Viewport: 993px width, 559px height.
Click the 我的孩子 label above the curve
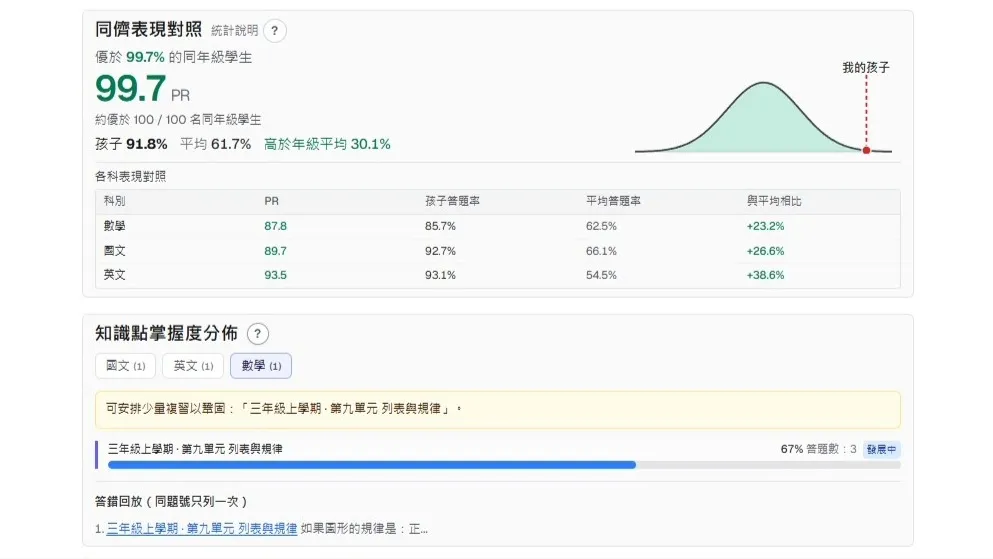(866, 67)
